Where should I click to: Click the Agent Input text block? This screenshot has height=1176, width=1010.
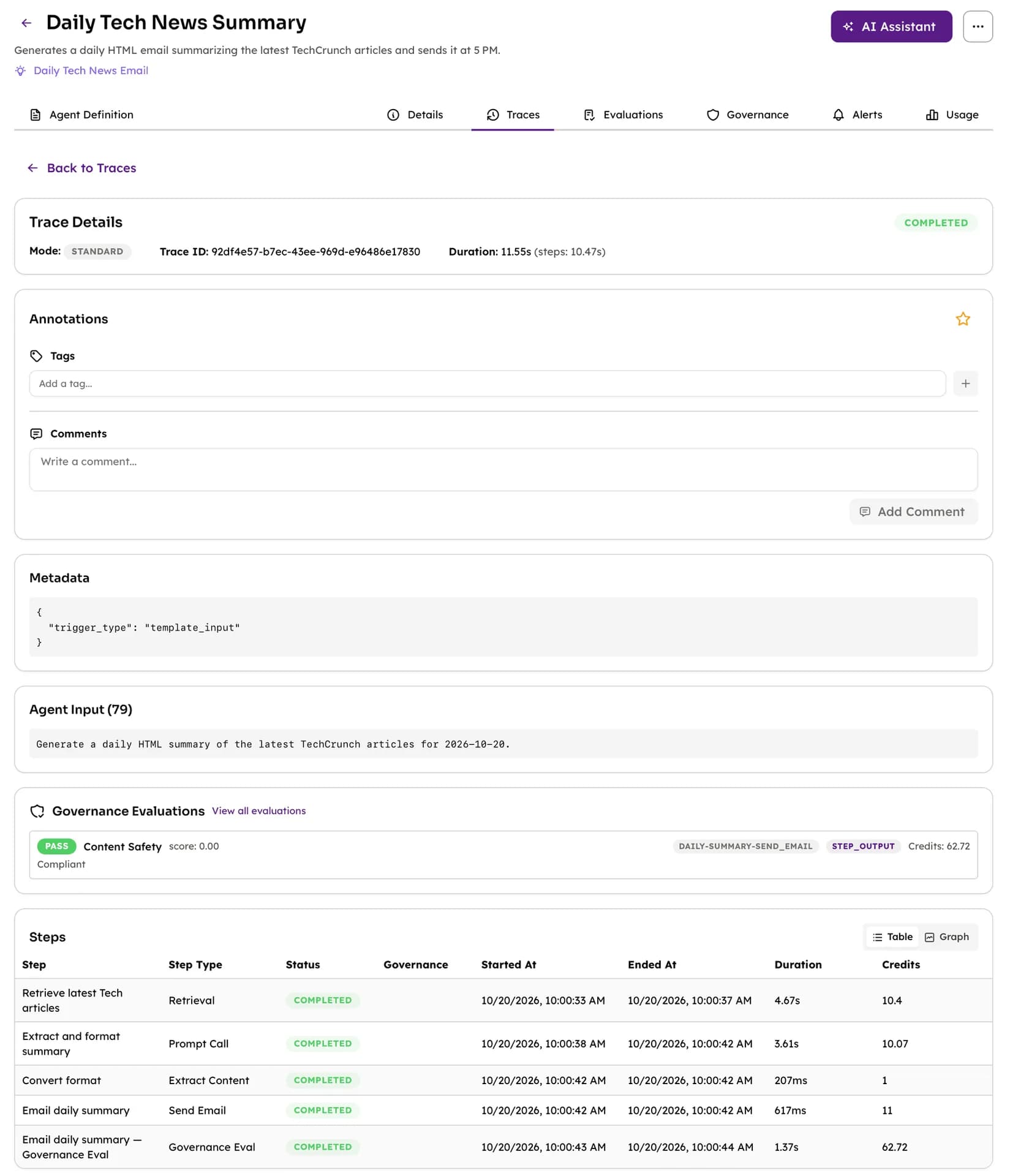pos(503,744)
